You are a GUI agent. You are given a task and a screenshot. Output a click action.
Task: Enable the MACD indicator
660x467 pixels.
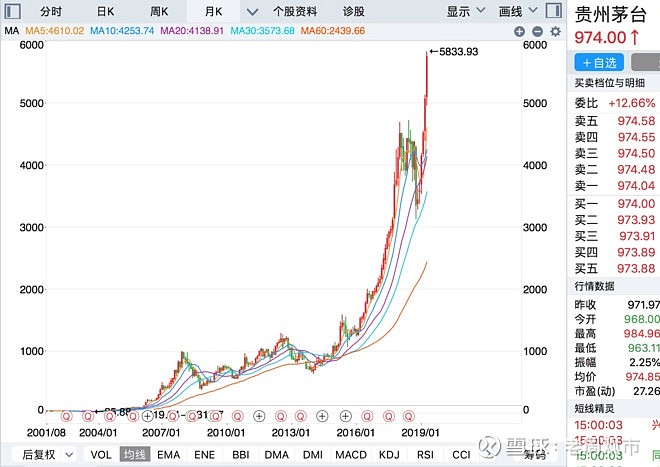coord(351,455)
